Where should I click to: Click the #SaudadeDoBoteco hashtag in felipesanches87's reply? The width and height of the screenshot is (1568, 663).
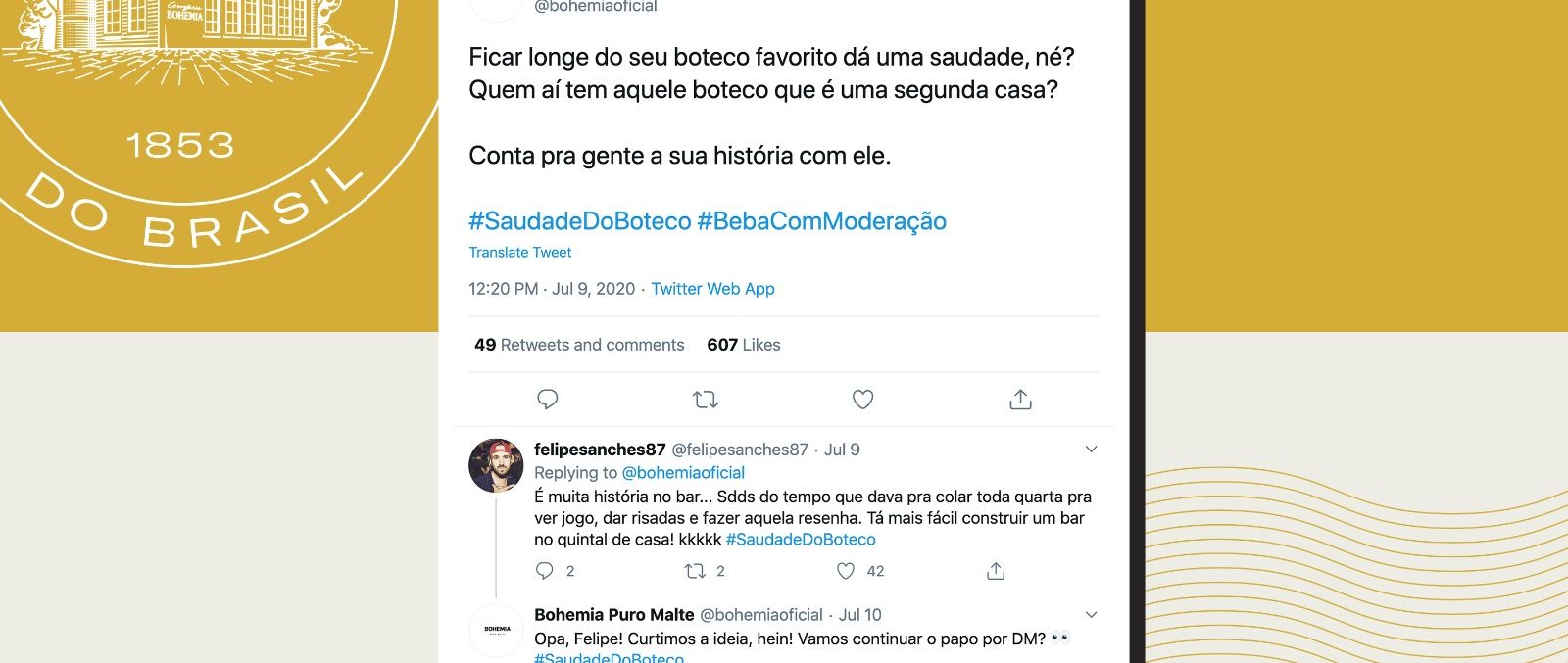(801, 540)
